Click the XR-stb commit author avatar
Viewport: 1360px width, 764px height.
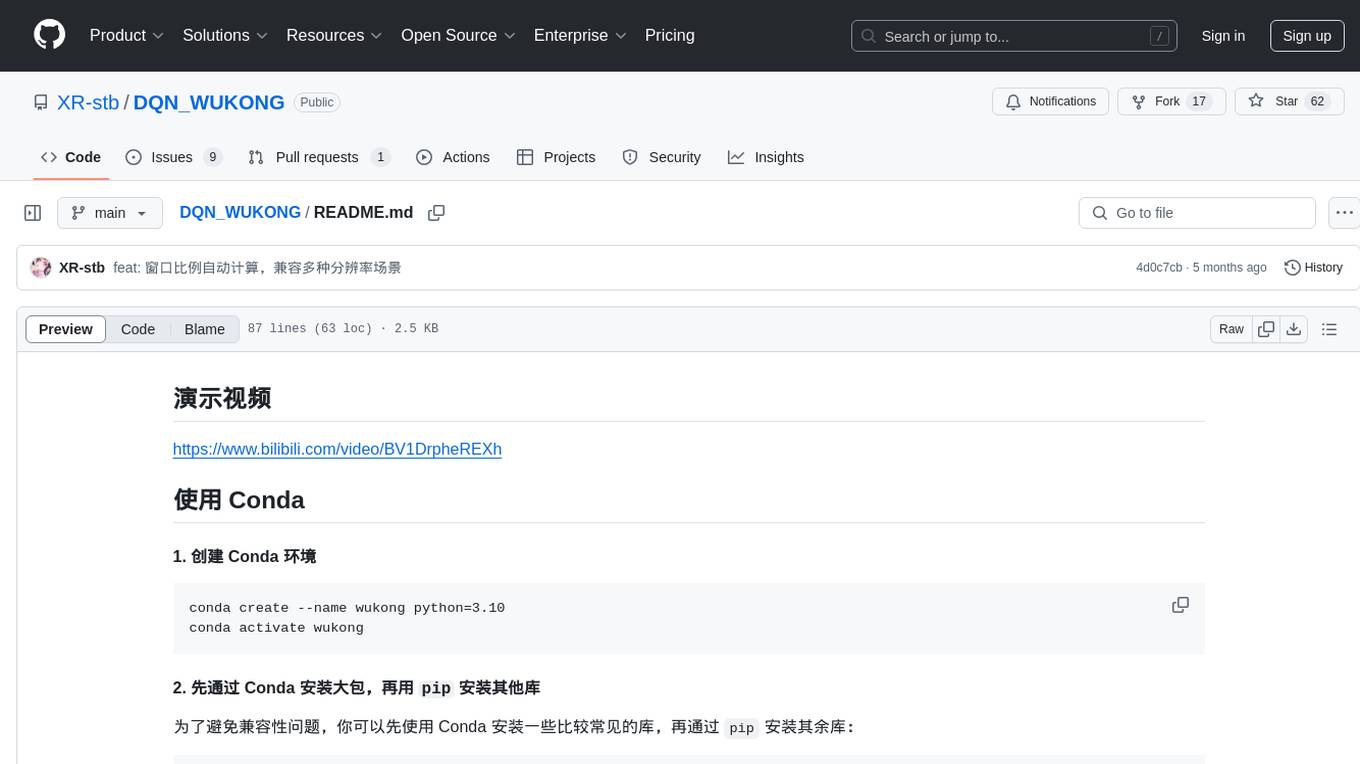coord(41,267)
